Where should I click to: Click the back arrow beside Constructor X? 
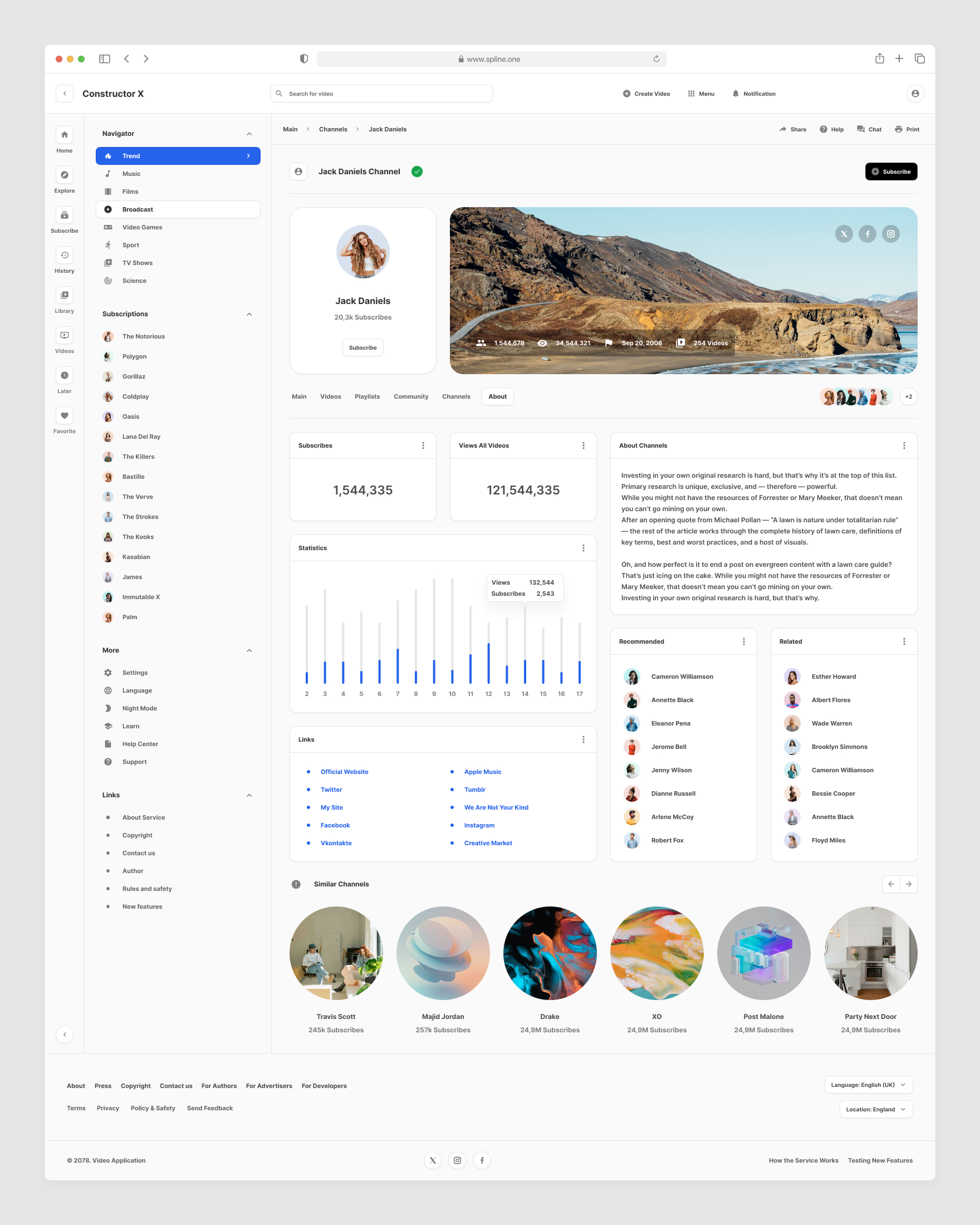(x=64, y=94)
